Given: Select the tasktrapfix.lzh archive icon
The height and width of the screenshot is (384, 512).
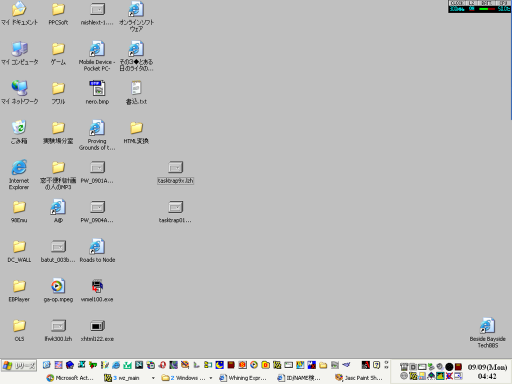Looking at the screenshot, I should tap(175, 172).
